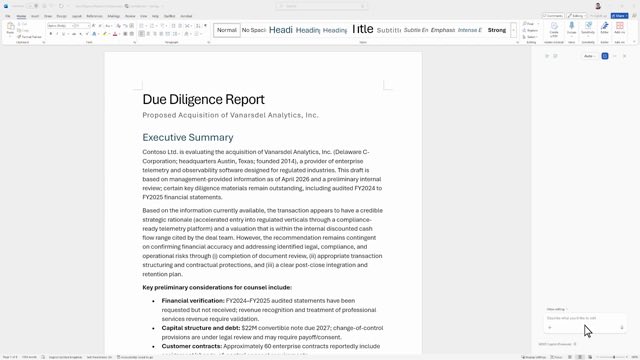The height and width of the screenshot is (360, 640).
Task: Click the plus icon in prompt box
Action: click(x=550, y=327)
